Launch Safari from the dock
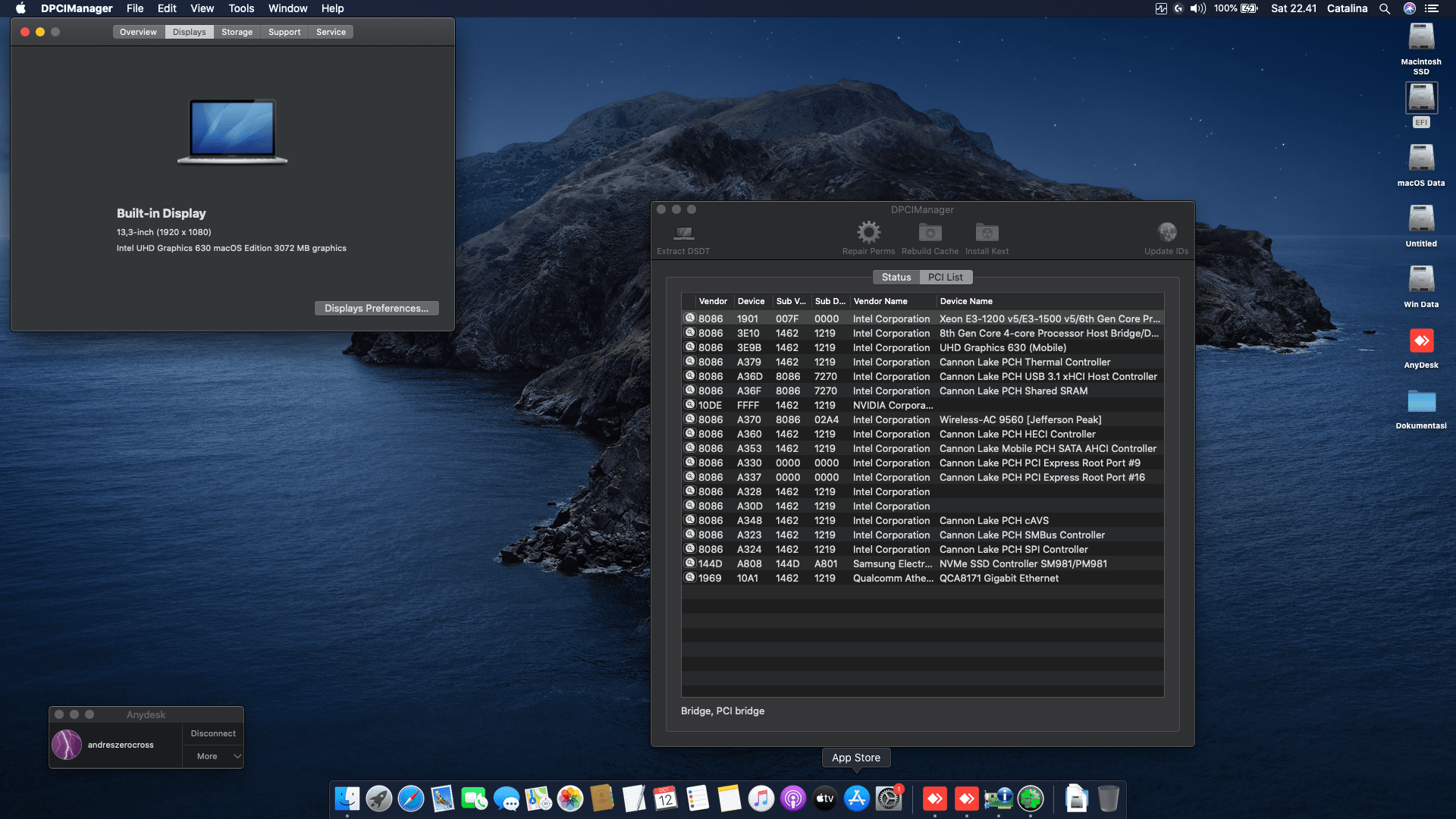 point(411,799)
